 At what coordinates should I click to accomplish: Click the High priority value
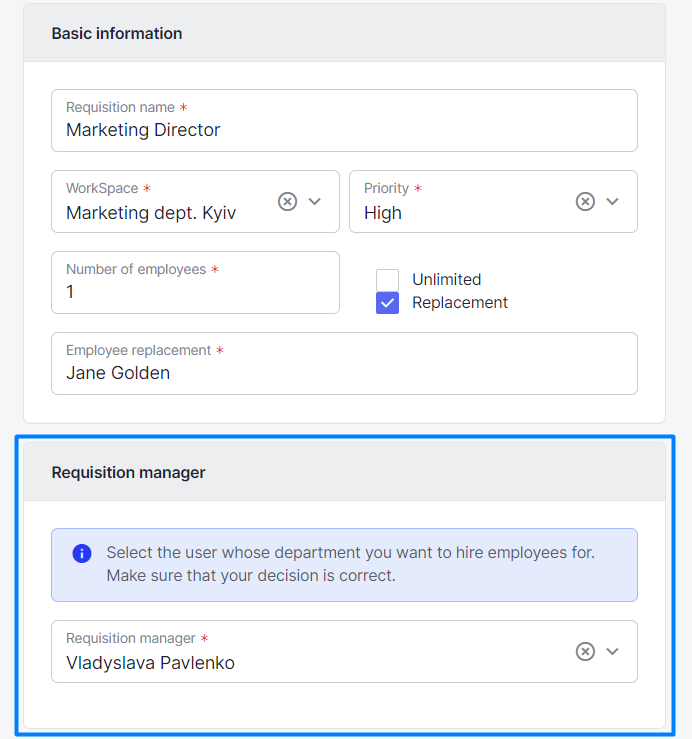(383, 213)
